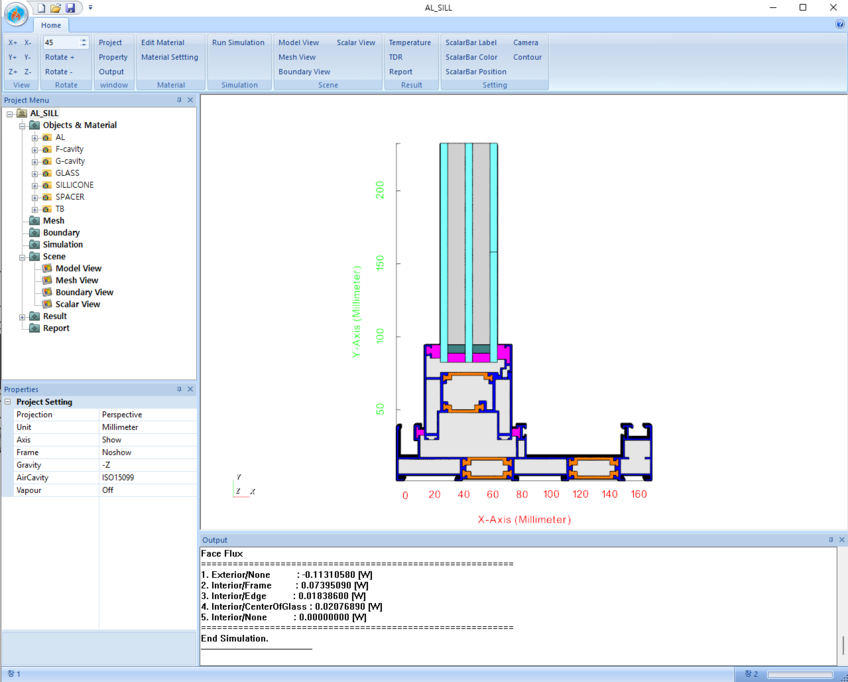Screen dimensions: 848x682
Task: Select the Mesh folder icon in tree
Action: (x=35, y=221)
